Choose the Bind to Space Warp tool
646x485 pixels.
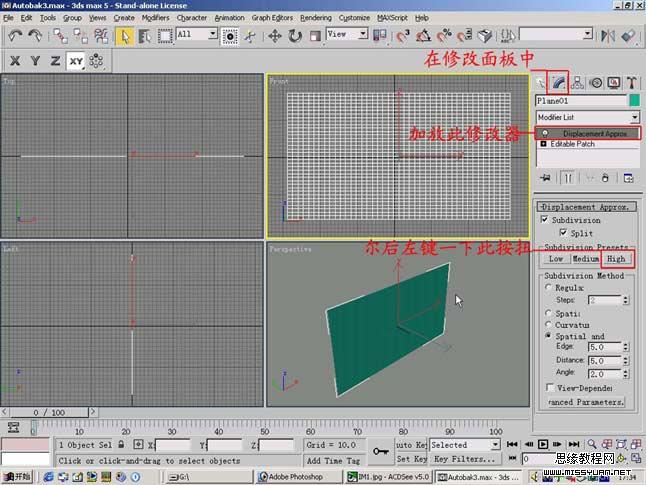(101, 36)
